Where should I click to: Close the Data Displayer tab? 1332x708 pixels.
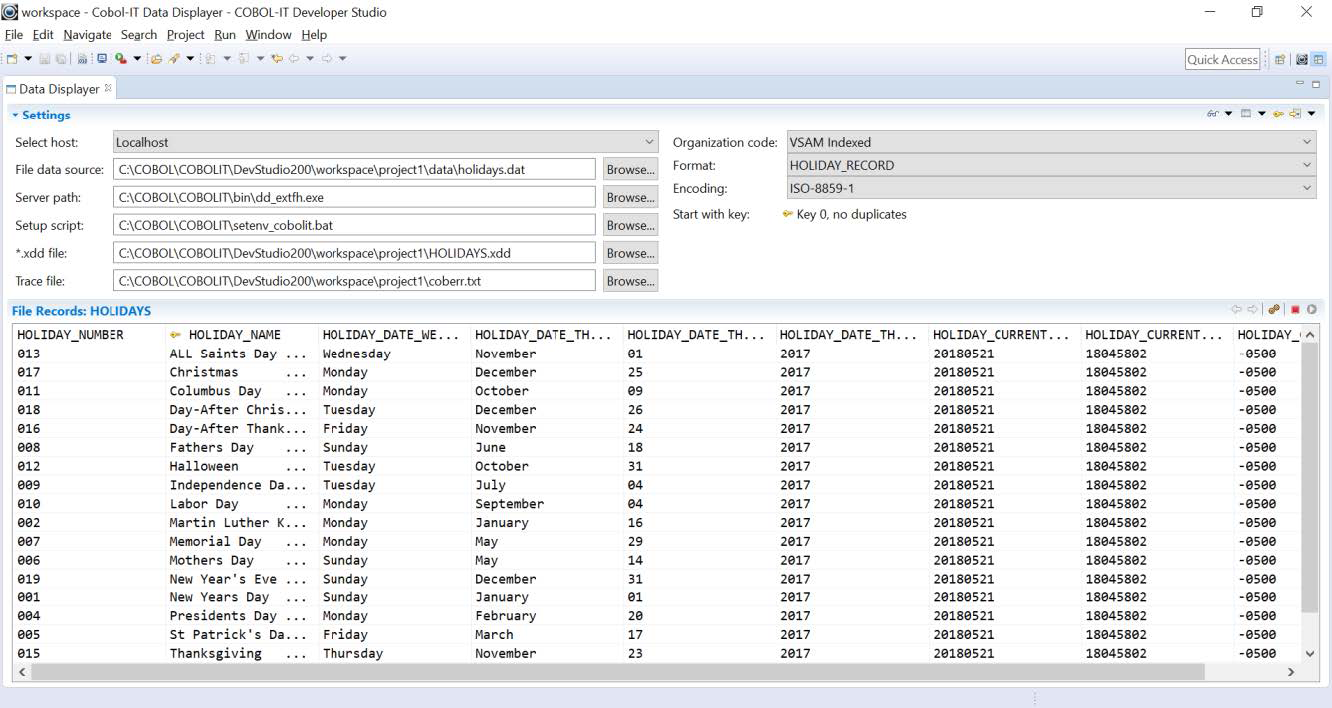108,88
